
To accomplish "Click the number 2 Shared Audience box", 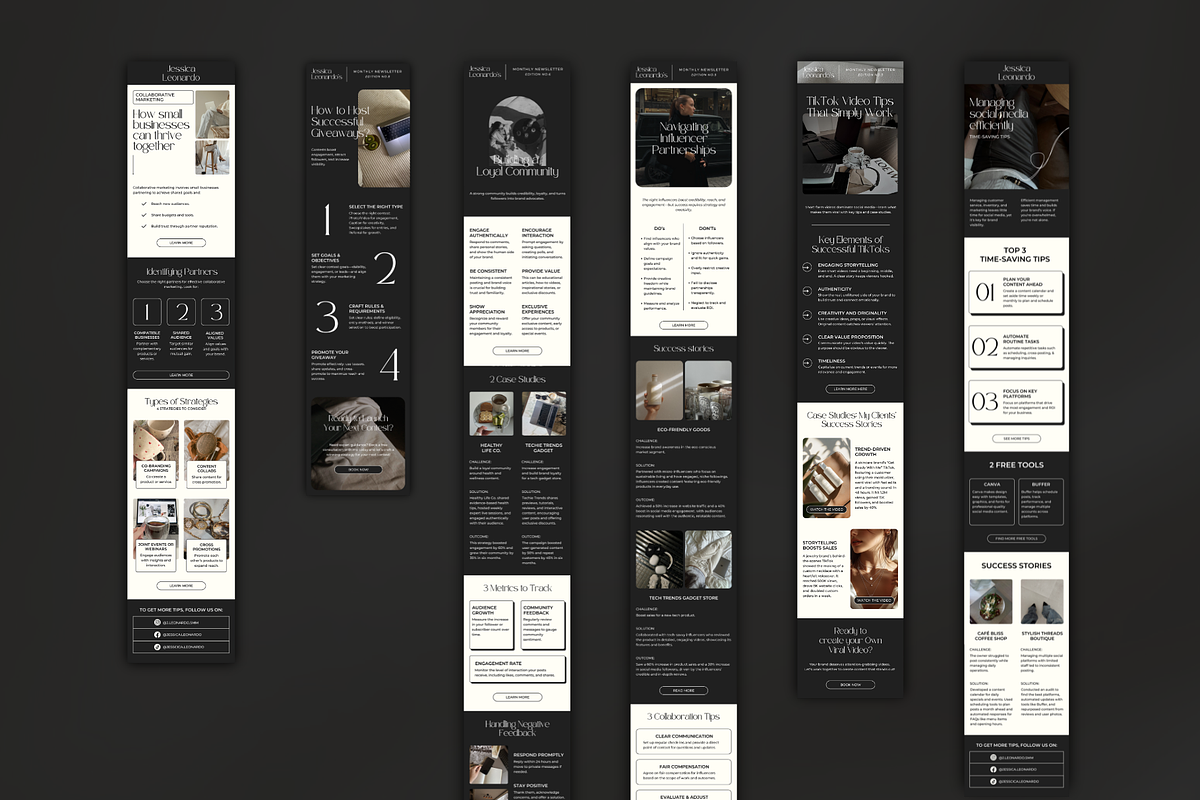I will (x=181, y=311).
